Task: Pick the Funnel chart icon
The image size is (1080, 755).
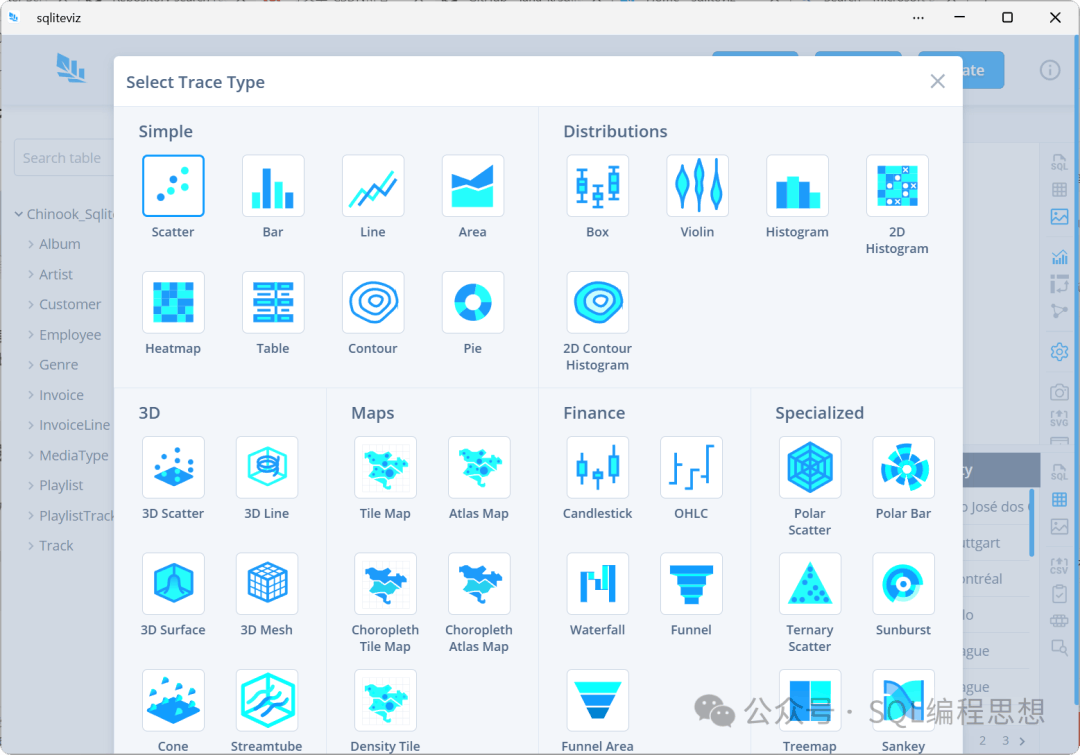Action: [x=691, y=585]
